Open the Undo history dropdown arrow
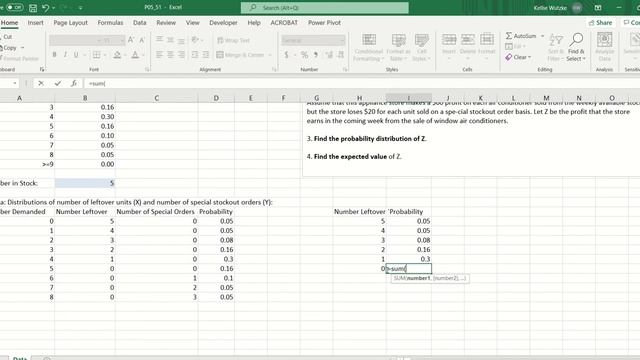The width and height of the screenshot is (640, 360). point(53,8)
